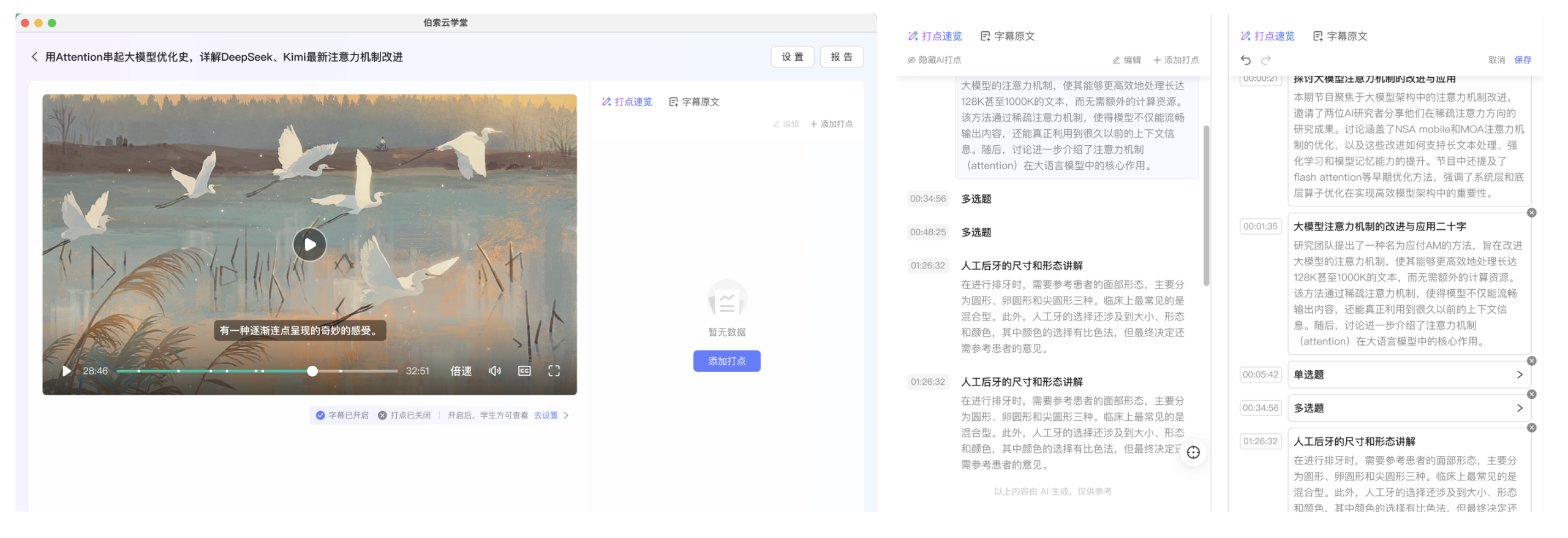Viewport: 1568px width, 538px height.
Task: Click 添加打点 link at top of the main panel
Action: (x=831, y=124)
